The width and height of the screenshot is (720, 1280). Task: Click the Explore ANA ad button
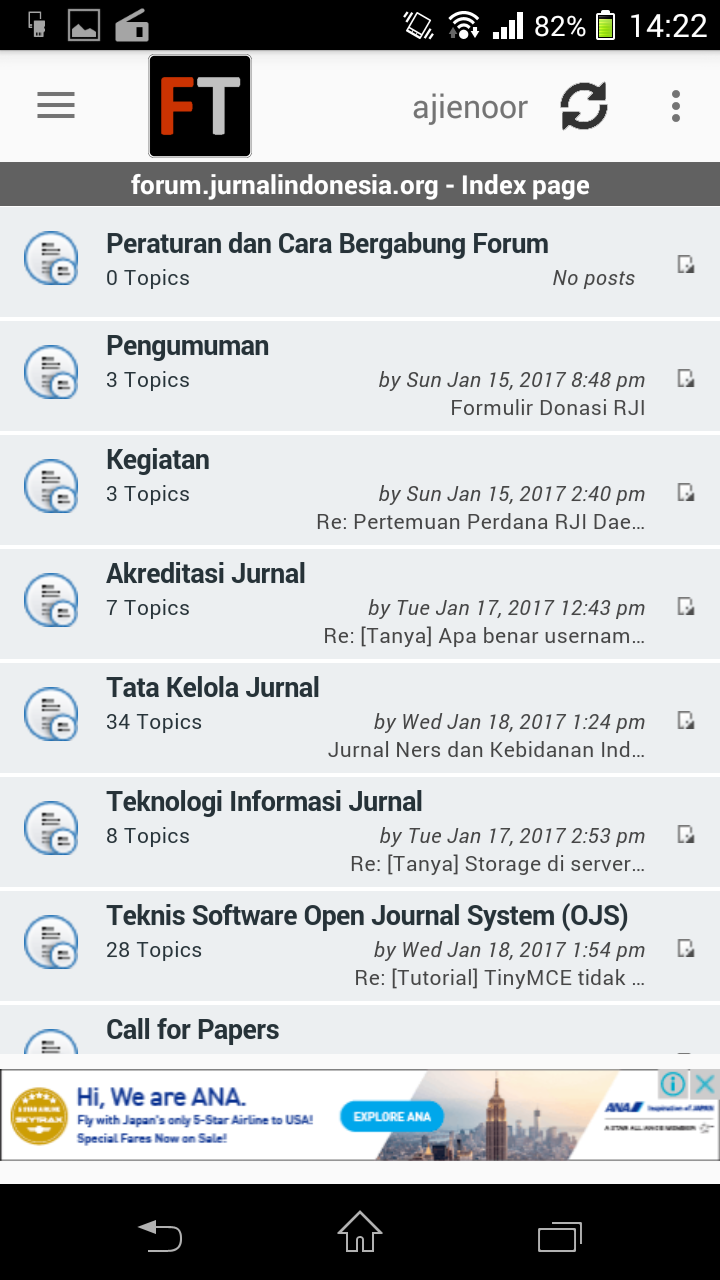click(x=391, y=1116)
